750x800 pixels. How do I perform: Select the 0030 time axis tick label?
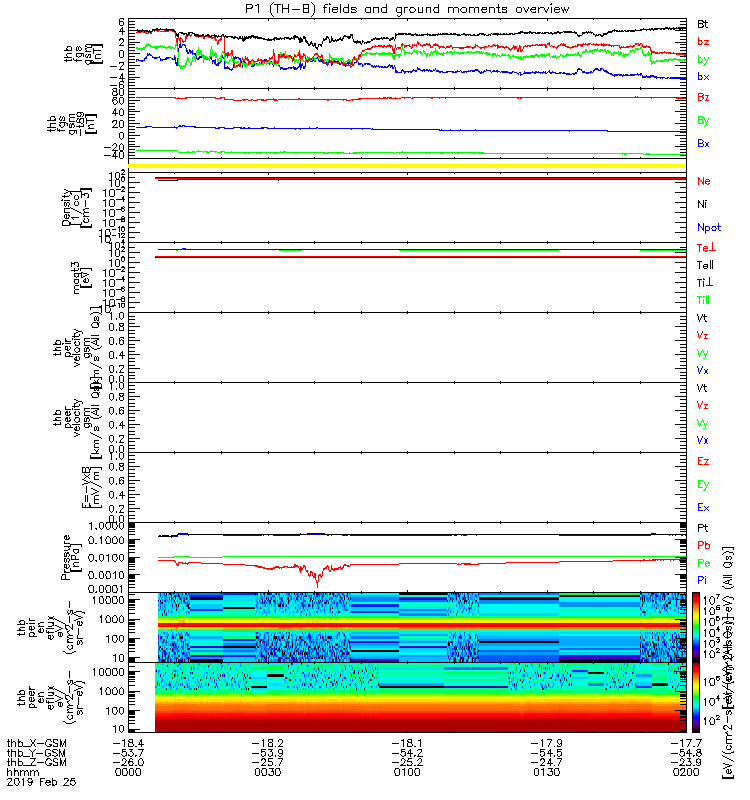coord(267,772)
